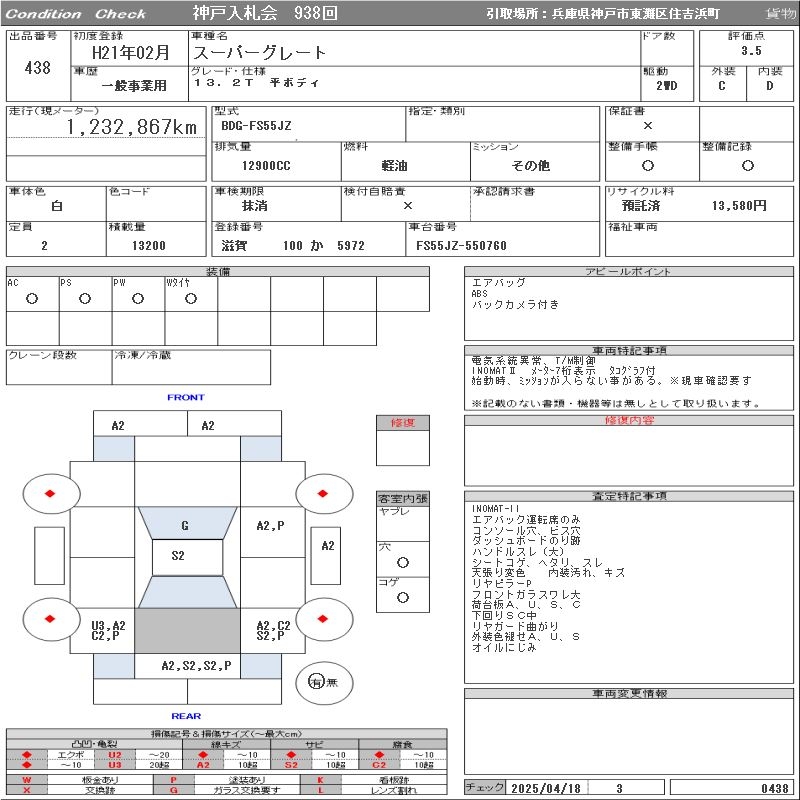Click the Condition Check title

76,14
